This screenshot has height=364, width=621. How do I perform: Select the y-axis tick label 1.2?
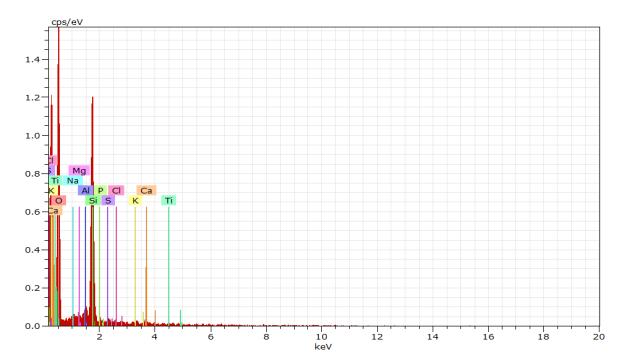point(32,98)
